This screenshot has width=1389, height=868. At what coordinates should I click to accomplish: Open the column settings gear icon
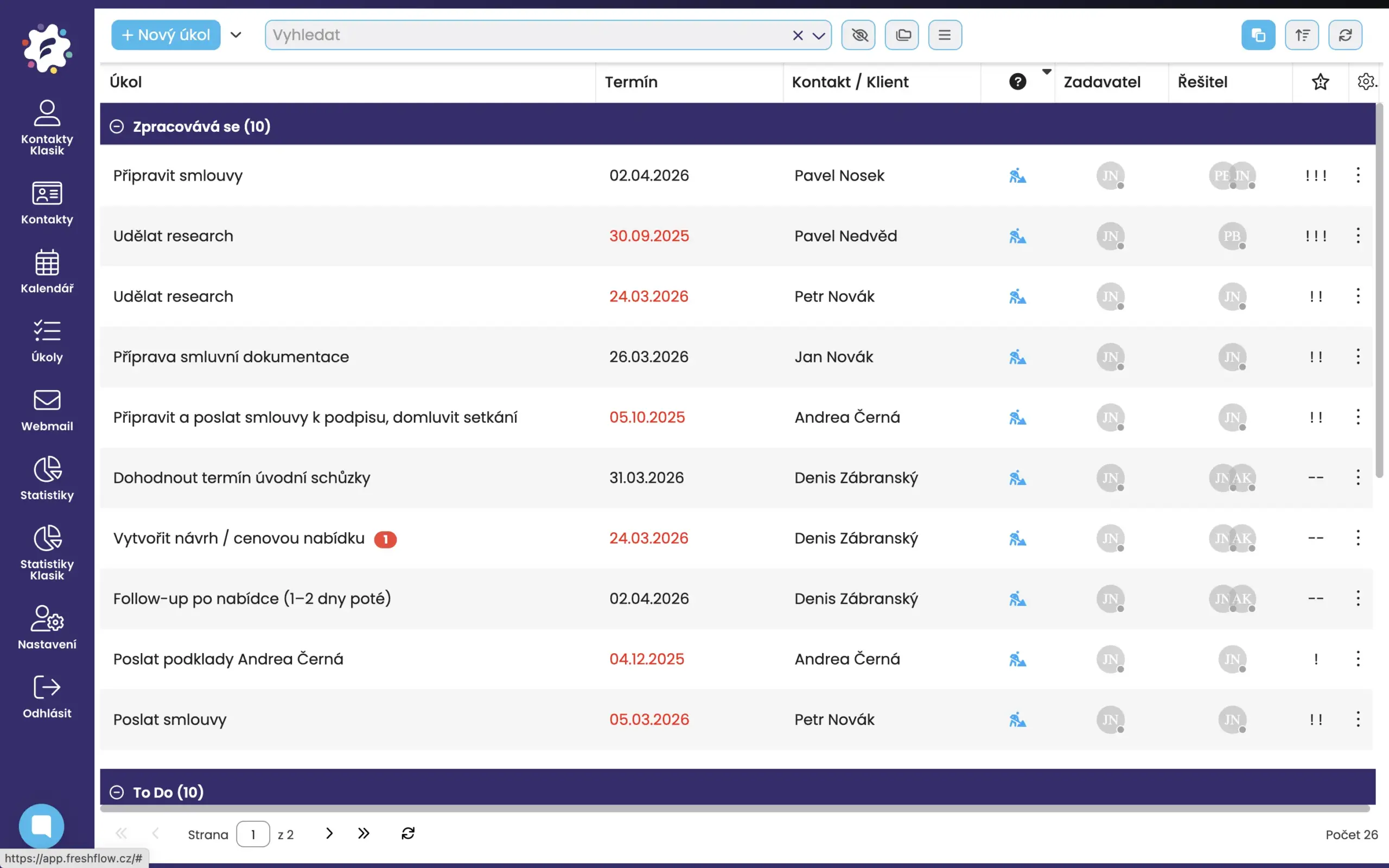click(x=1366, y=81)
